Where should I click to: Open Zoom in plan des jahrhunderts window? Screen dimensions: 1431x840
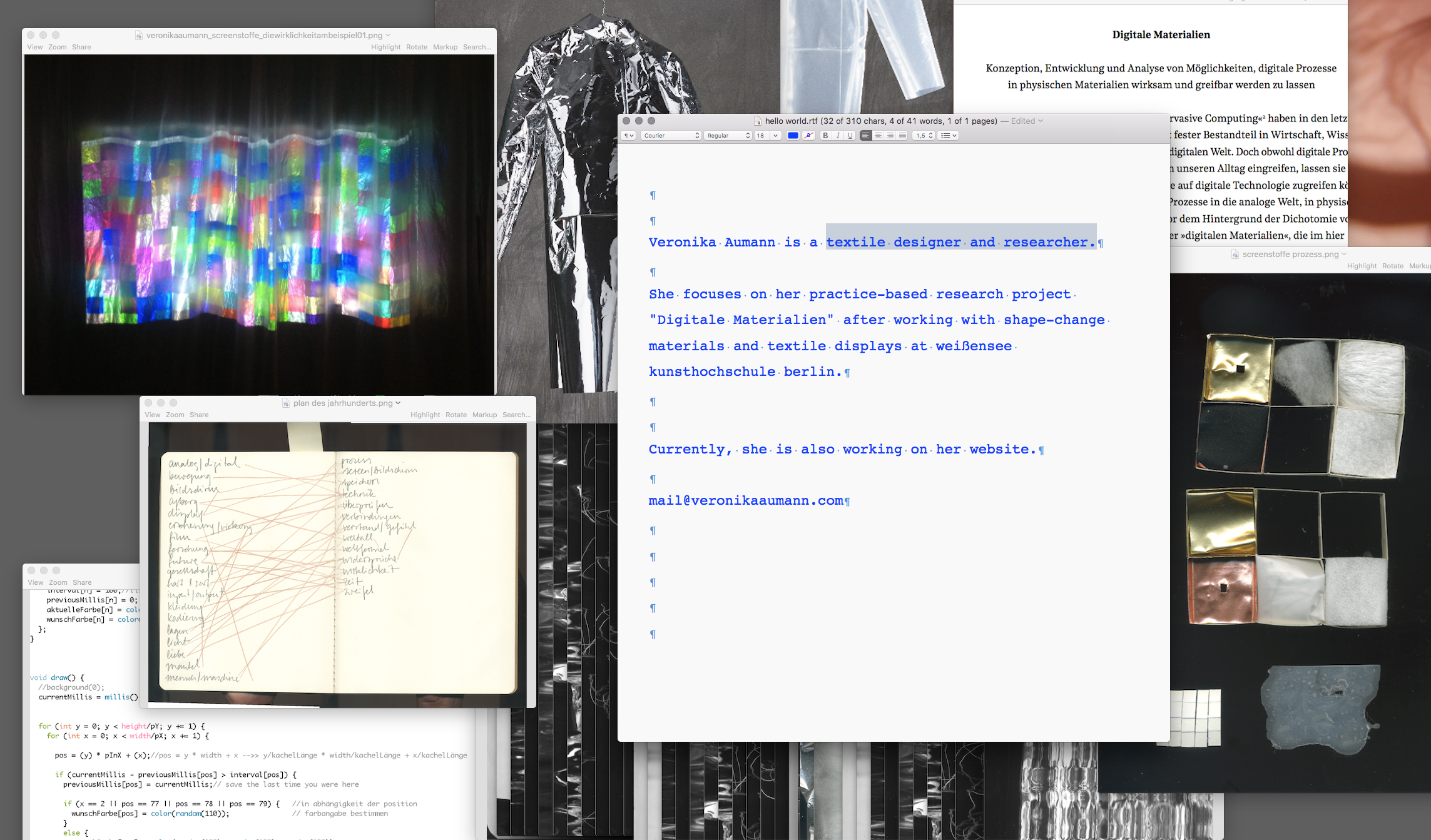coord(175,415)
